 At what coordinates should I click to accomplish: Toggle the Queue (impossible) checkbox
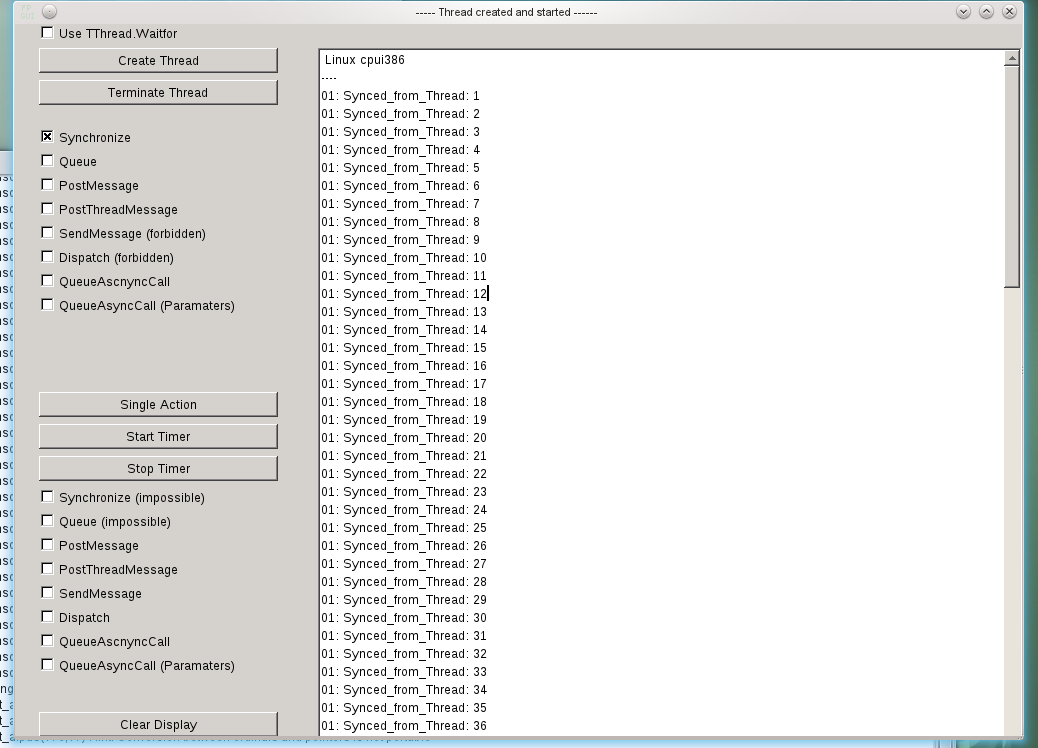coord(47,521)
